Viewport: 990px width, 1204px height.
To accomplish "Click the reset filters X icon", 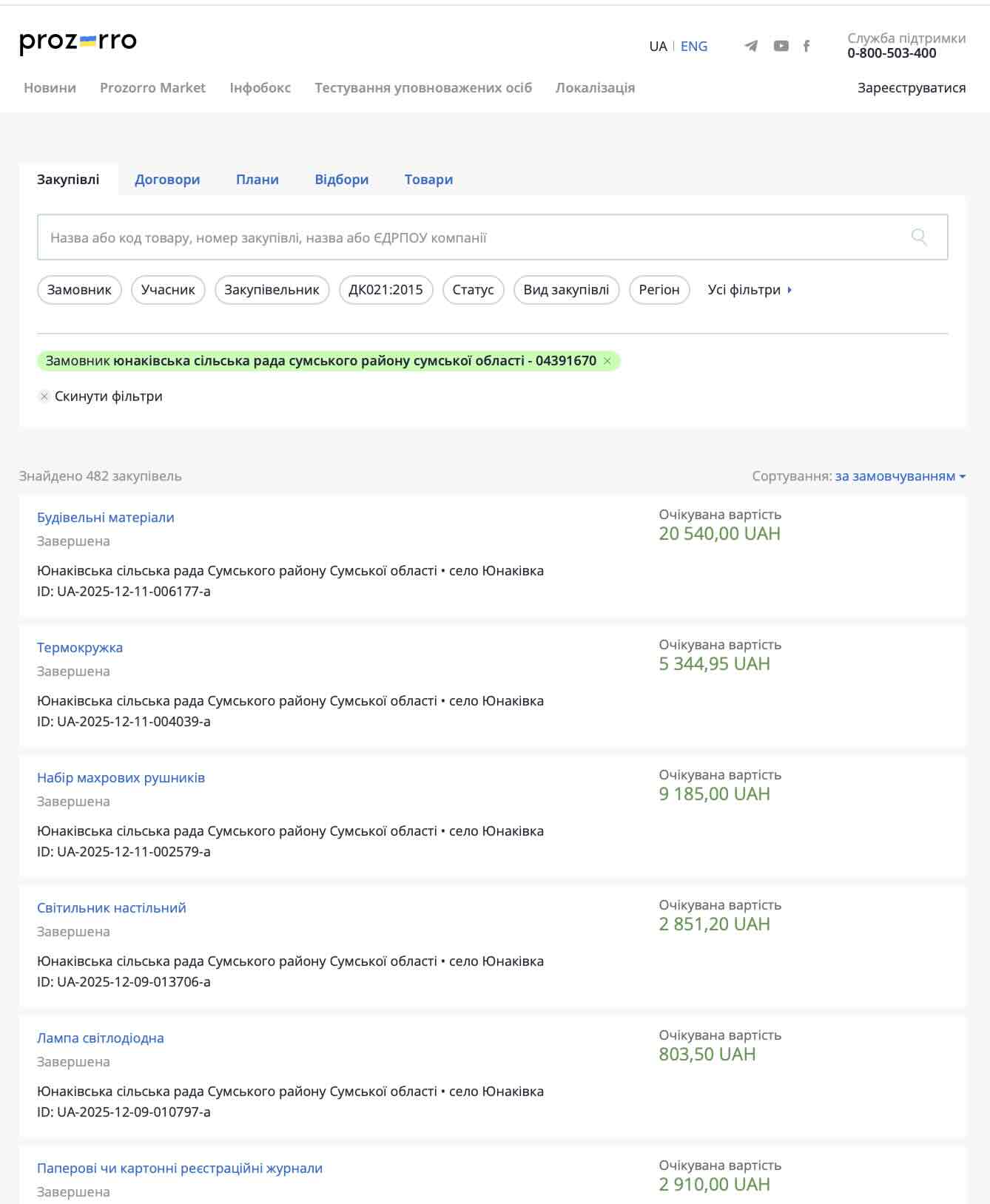I will tap(44, 396).
